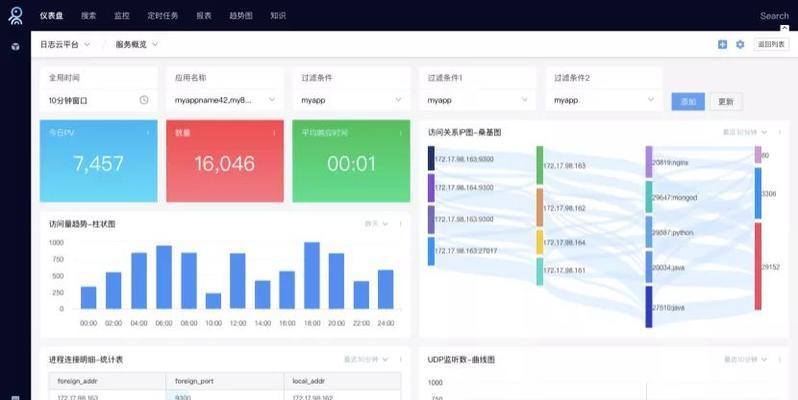Viewport: 798px width, 400px height.
Task: Open more options on 今日PV card
Action: pos(148,133)
